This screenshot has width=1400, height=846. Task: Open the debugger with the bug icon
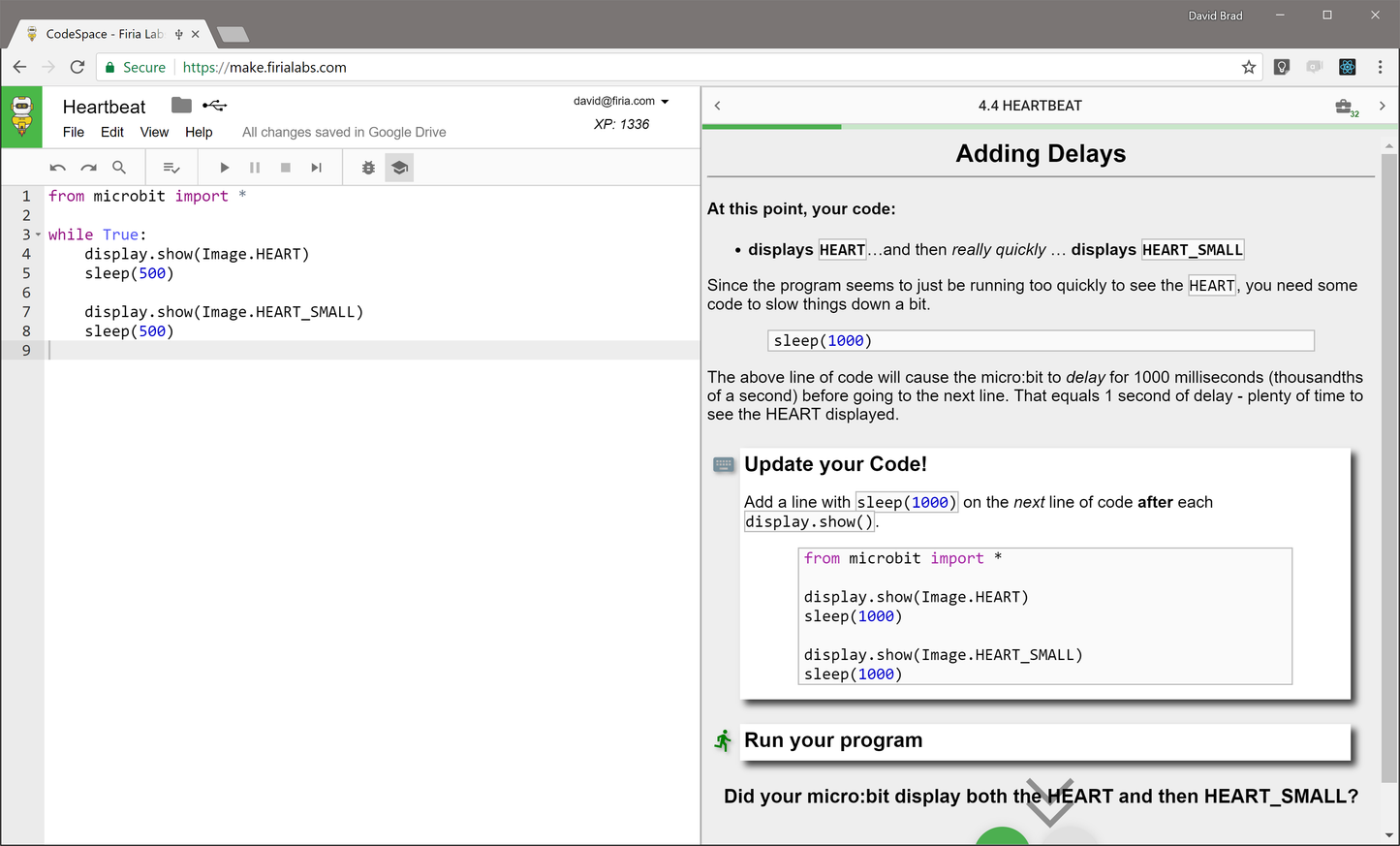[368, 167]
